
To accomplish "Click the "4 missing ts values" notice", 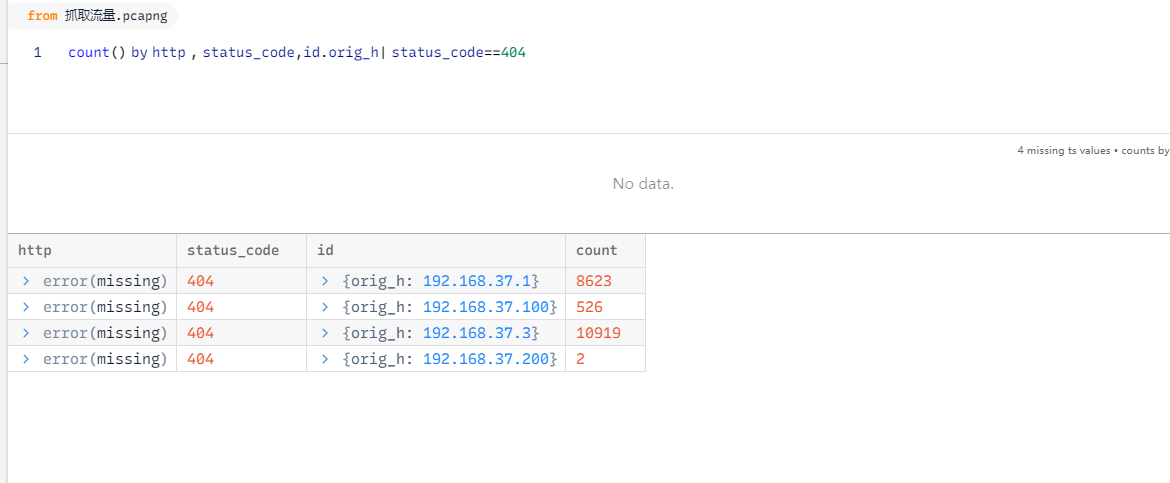I will coord(1063,151).
